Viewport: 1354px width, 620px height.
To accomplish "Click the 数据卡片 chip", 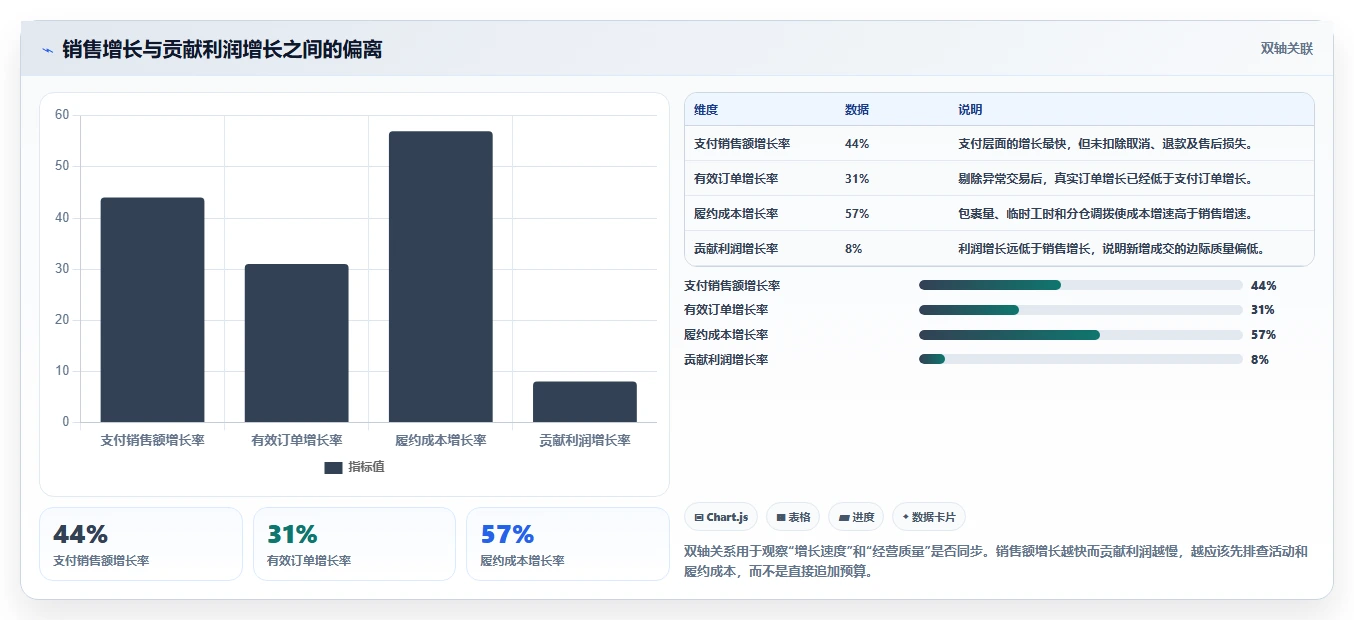I will tap(929, 517).
